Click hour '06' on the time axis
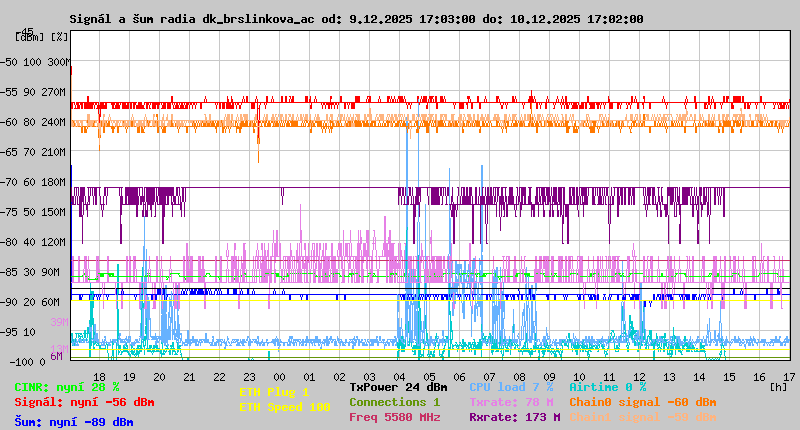 pyautogui.click(x=459, y=377)
